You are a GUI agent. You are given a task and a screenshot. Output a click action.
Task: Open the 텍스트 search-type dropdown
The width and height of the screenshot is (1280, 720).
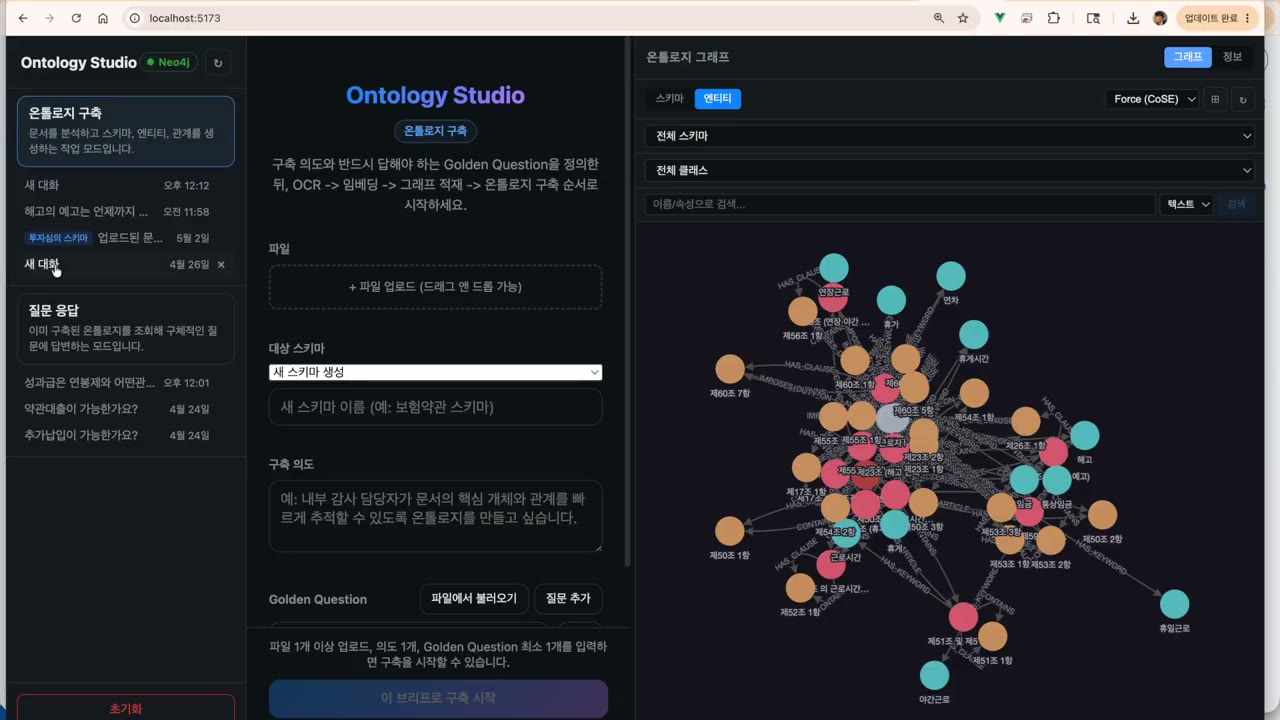pos(1187,204)
